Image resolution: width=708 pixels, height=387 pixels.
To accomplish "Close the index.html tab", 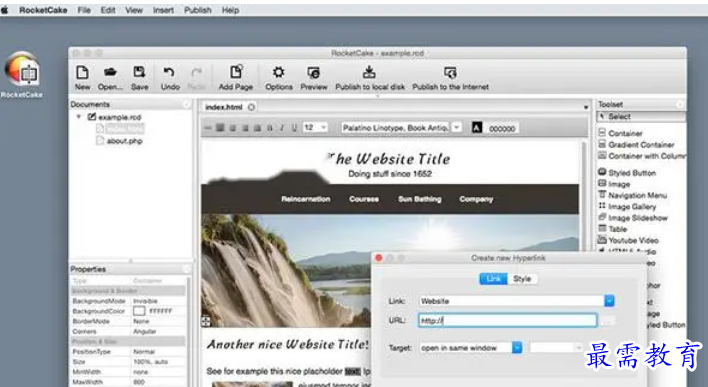I will click(251, 107).
